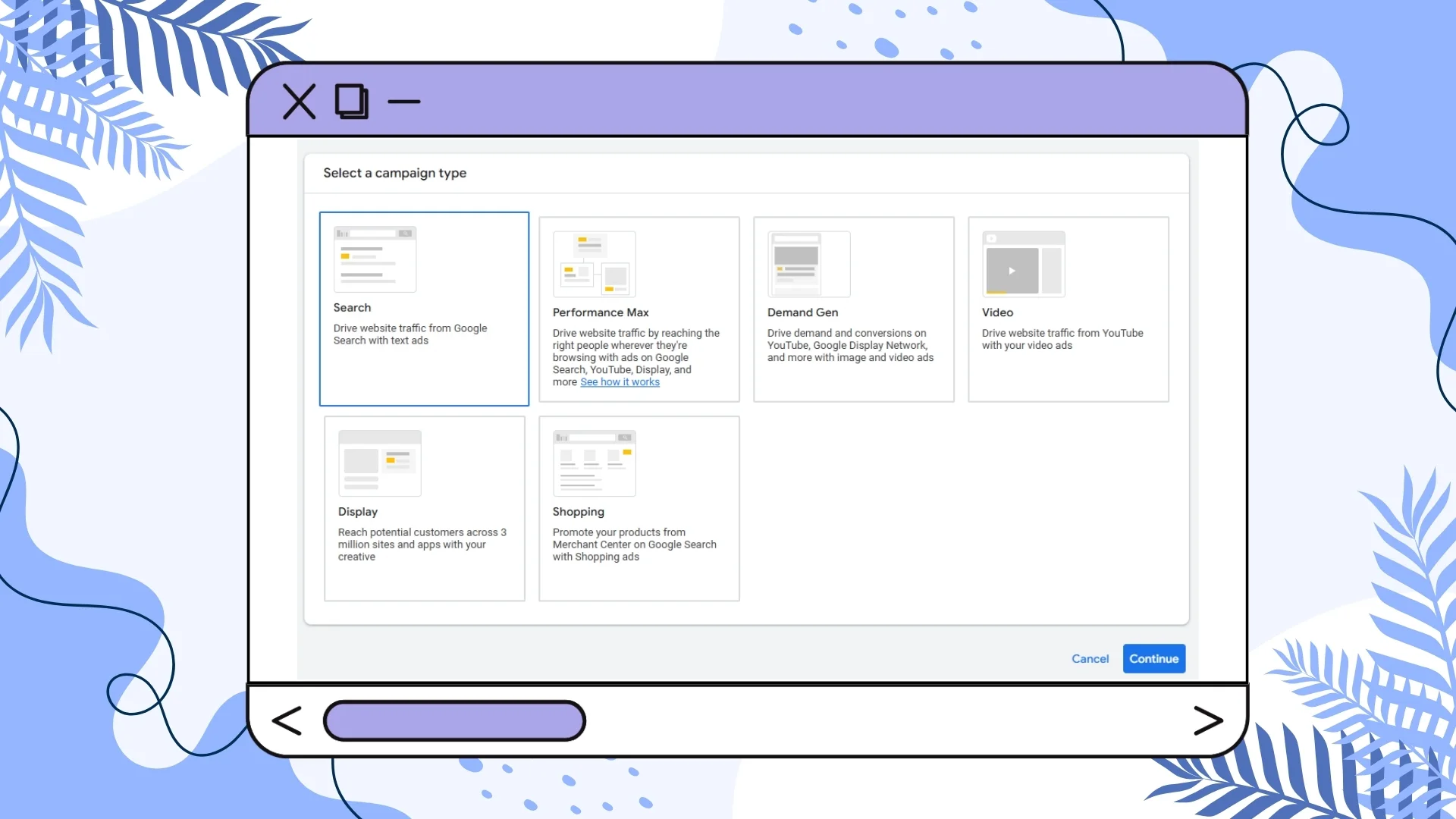Click the Demand Gen title text

click(x=802, y=312)
